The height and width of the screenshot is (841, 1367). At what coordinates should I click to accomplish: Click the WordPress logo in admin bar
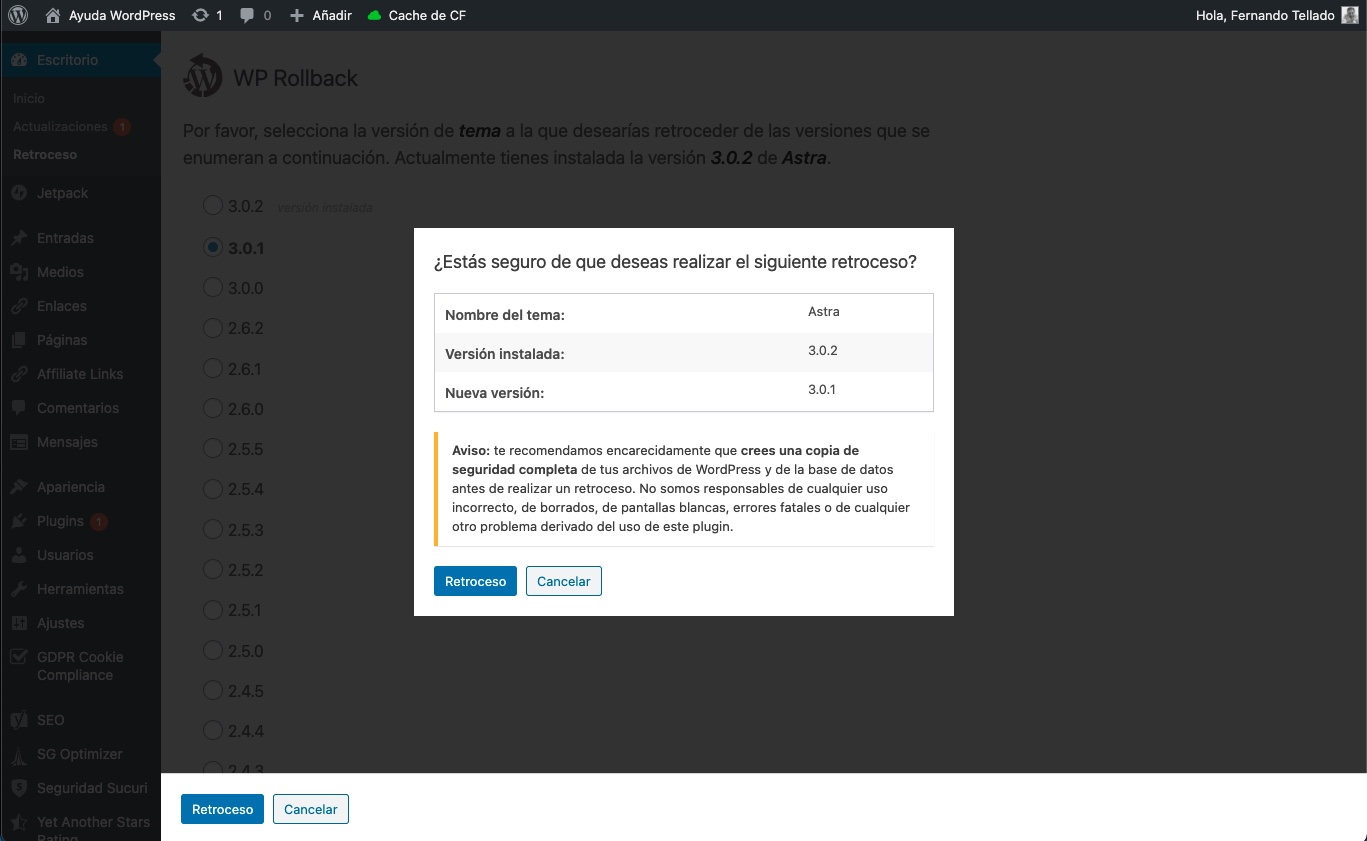pos(18,15)
